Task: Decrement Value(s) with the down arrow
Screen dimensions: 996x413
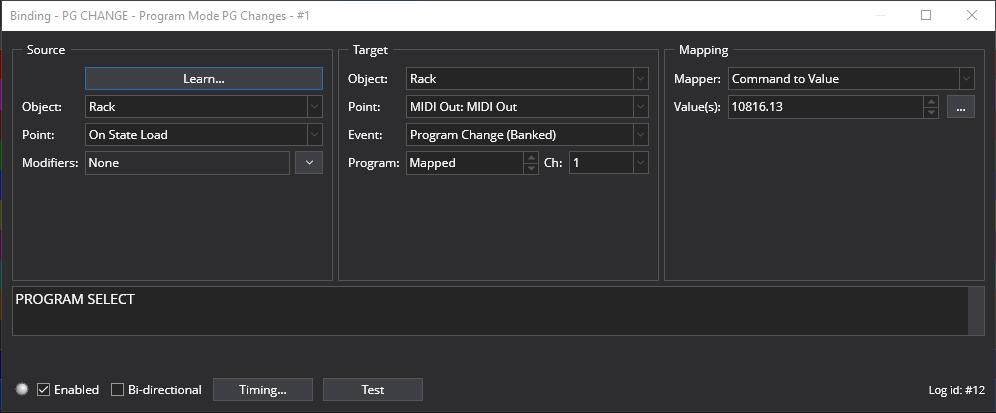Action: point(931,112)
